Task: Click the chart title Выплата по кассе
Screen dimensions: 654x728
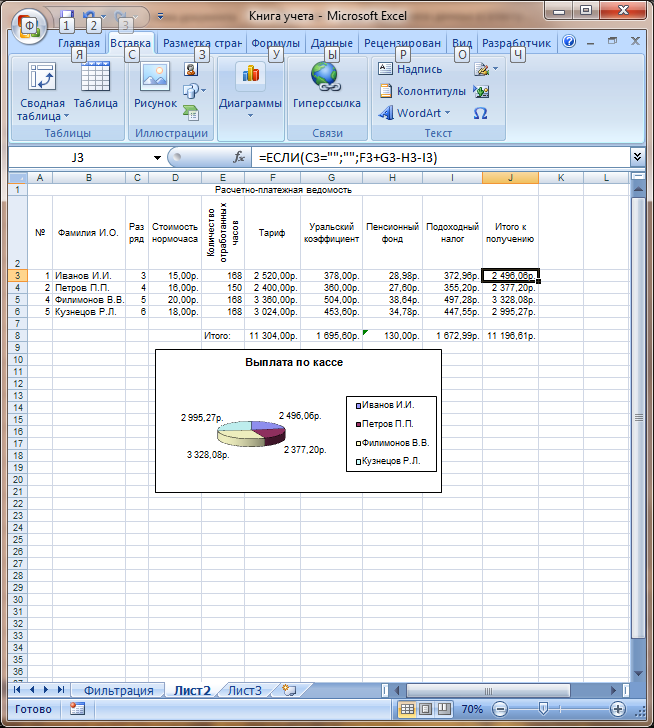Action: pos(294,362)
